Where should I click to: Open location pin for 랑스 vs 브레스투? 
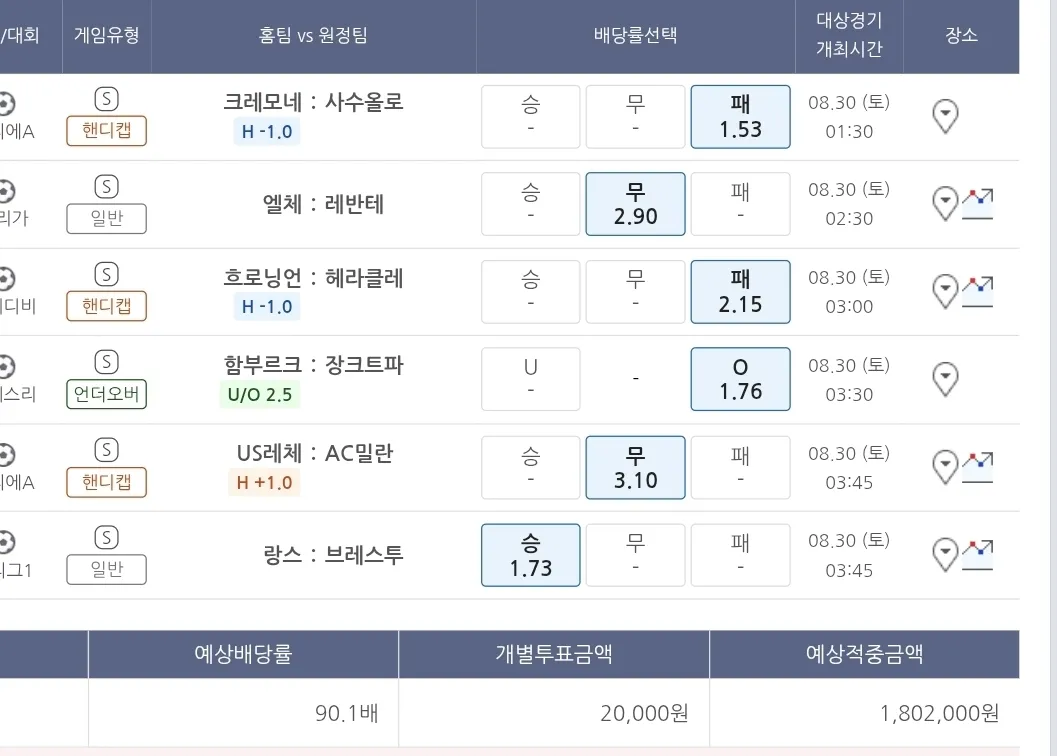pos(945,555)
